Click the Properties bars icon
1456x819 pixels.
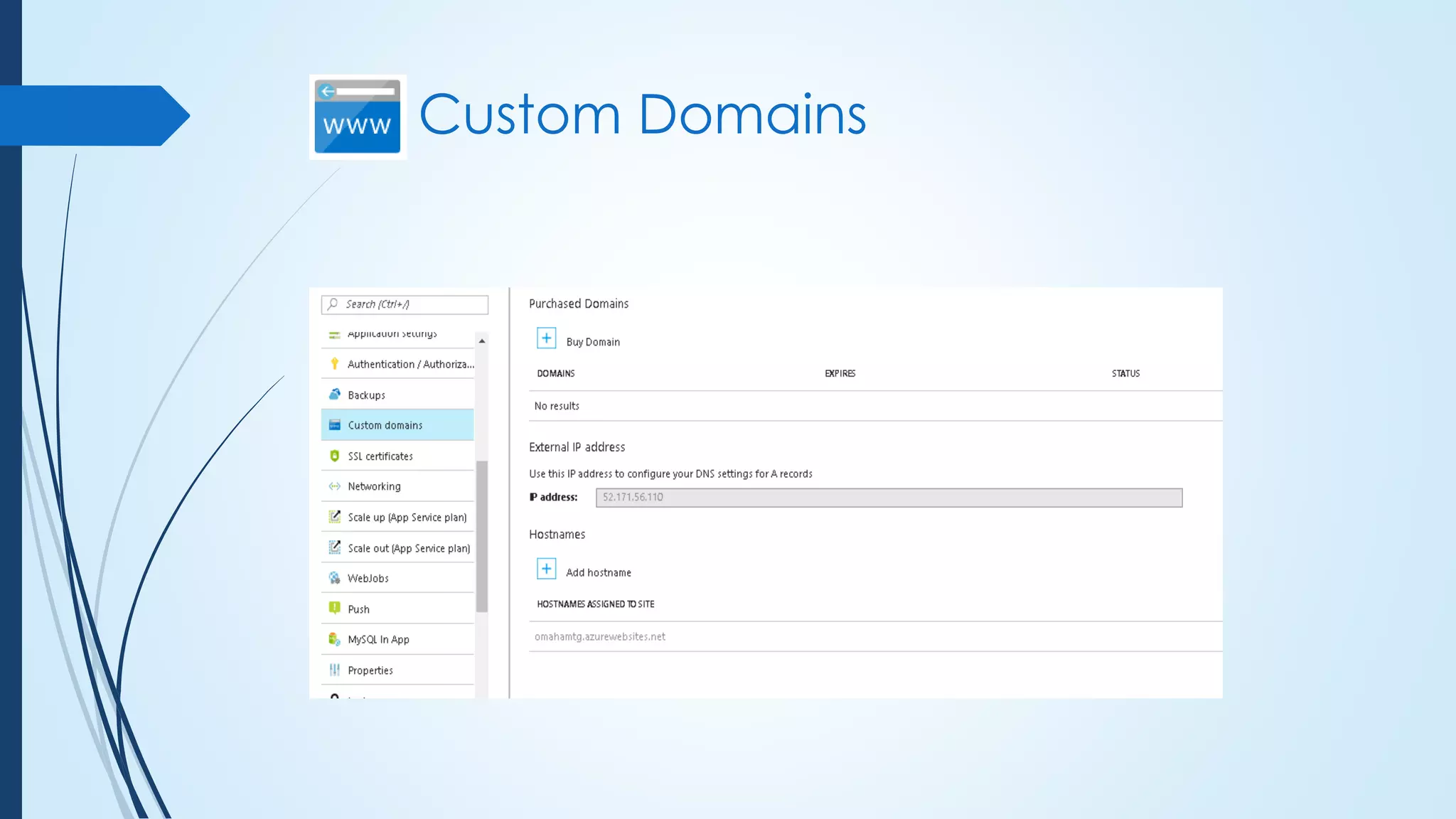tap(334, 670)
